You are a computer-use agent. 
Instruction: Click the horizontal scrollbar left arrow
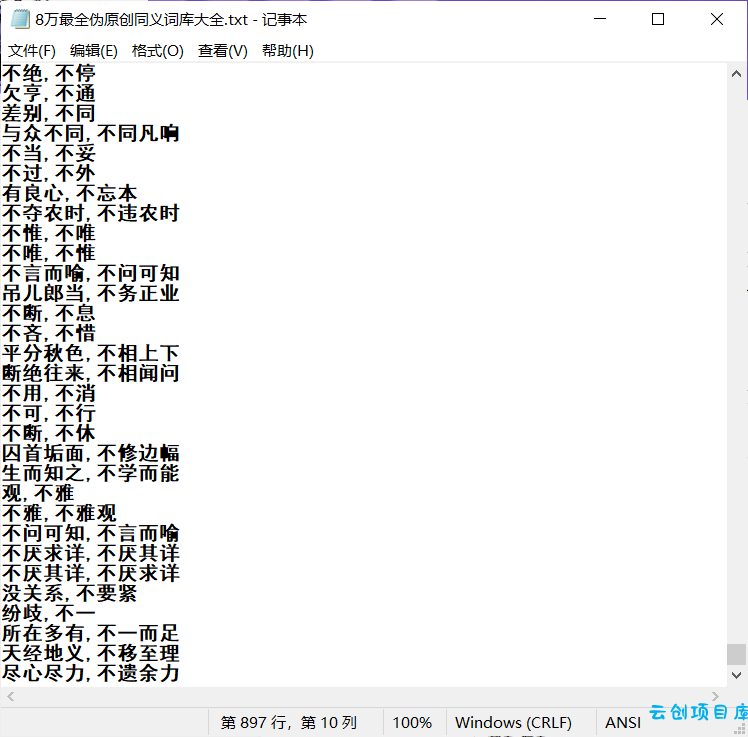(10, 696)
